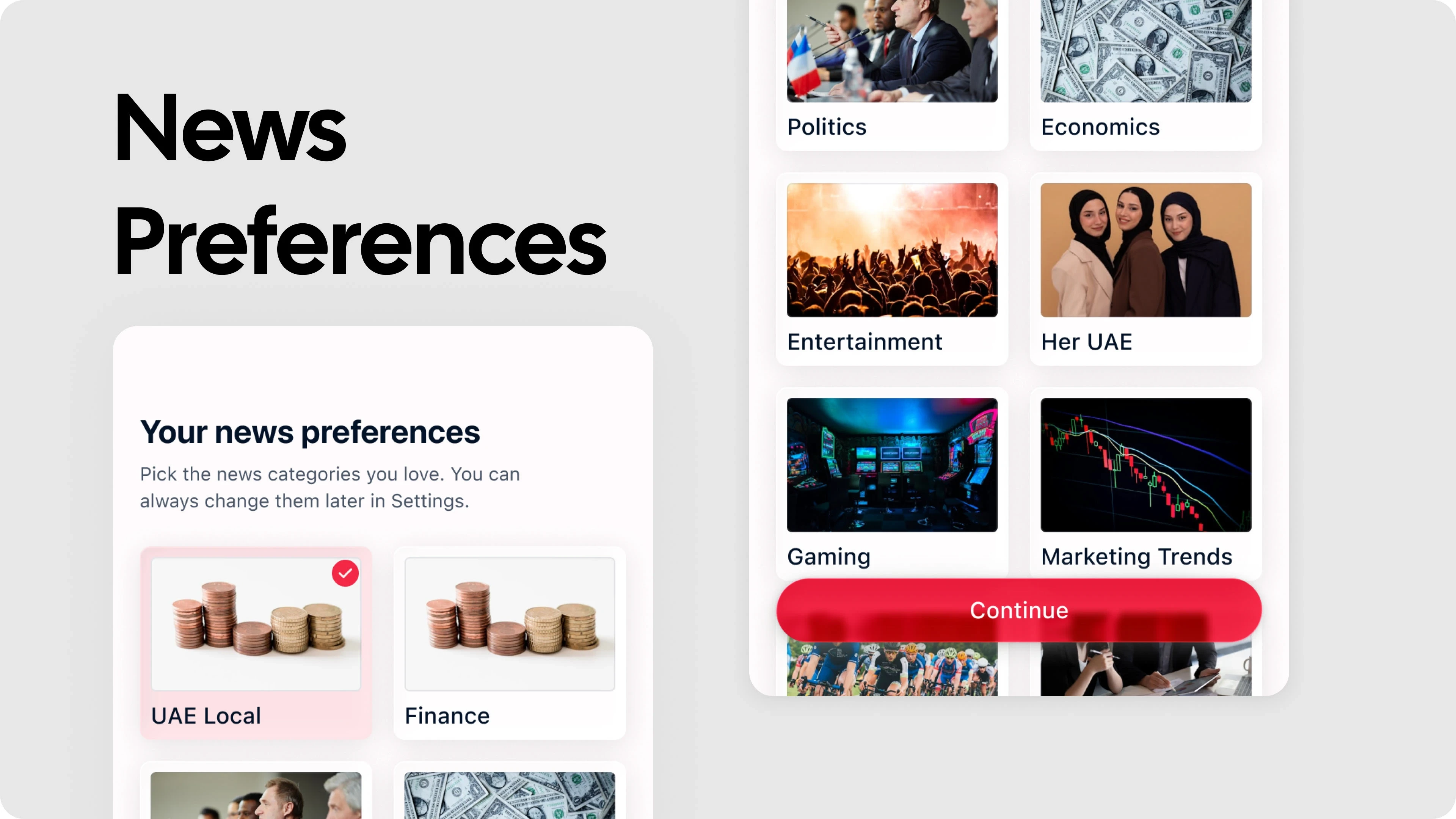
Task: Tap the candlestick chart image
Action: tap(1146, 464)
